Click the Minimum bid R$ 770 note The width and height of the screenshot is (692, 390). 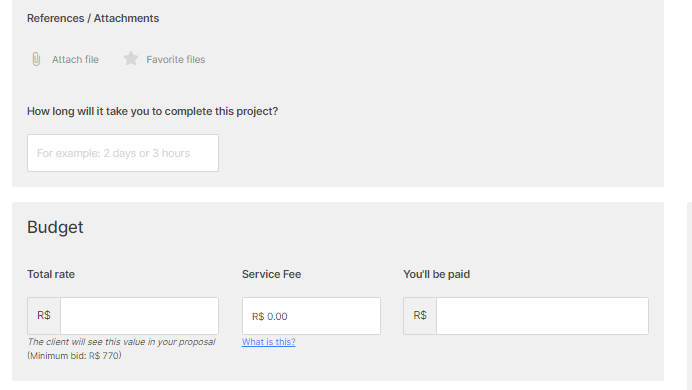tap(74, 356)
